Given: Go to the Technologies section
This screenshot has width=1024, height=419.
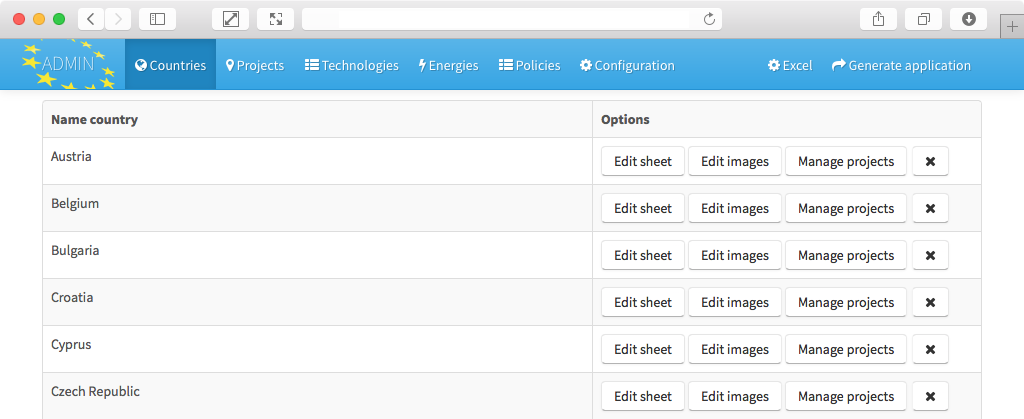Looking at the screenshot, I should (x=351, y=65).
